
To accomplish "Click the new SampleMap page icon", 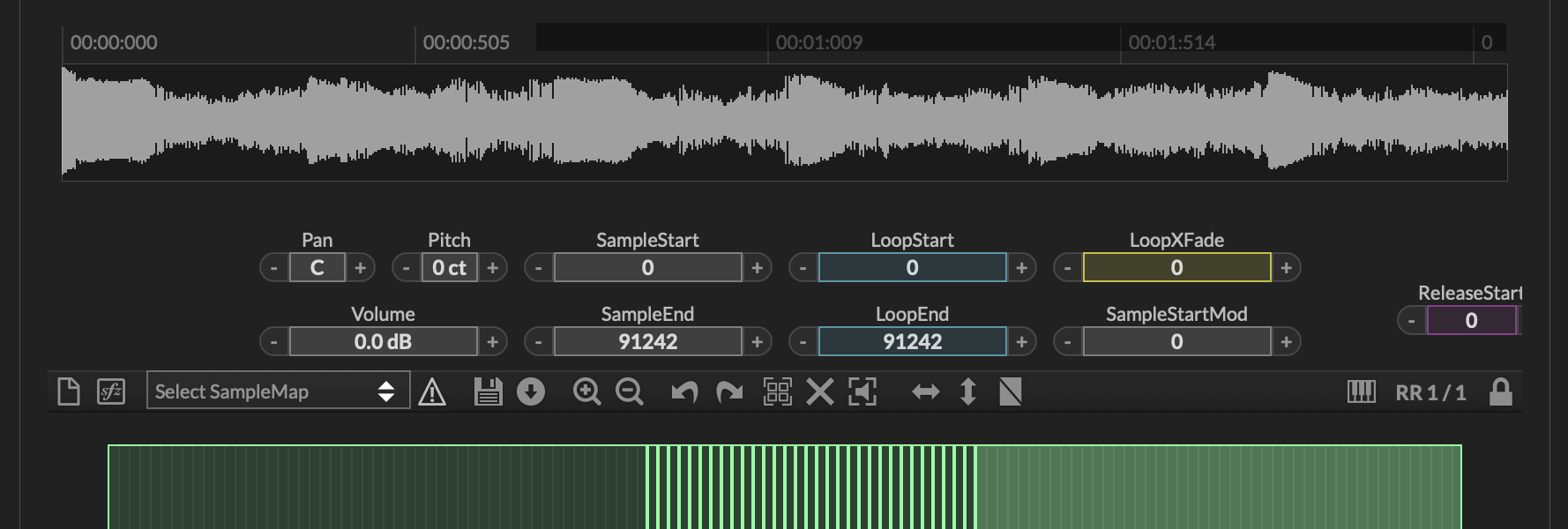I will 69,391.
